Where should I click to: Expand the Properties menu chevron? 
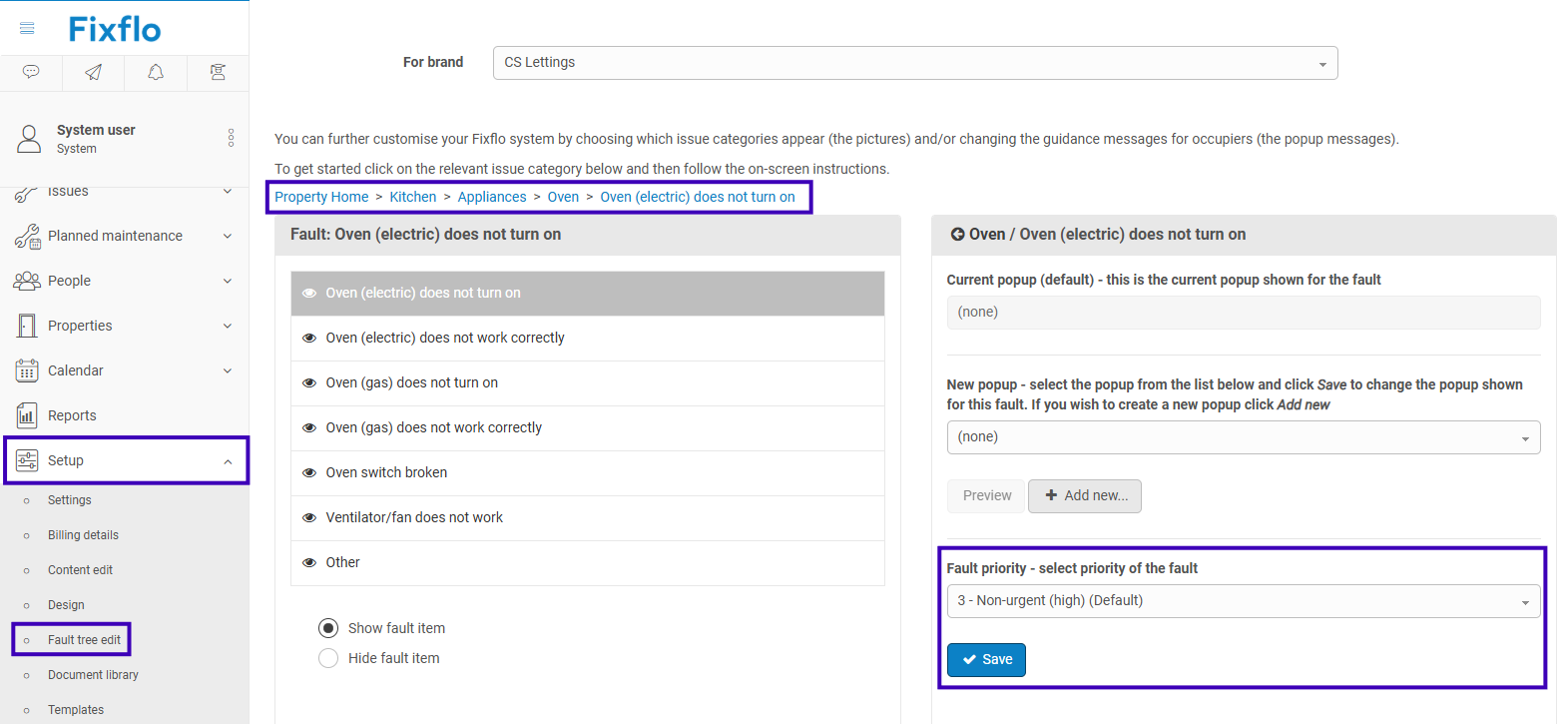click(x=228, y=326)
